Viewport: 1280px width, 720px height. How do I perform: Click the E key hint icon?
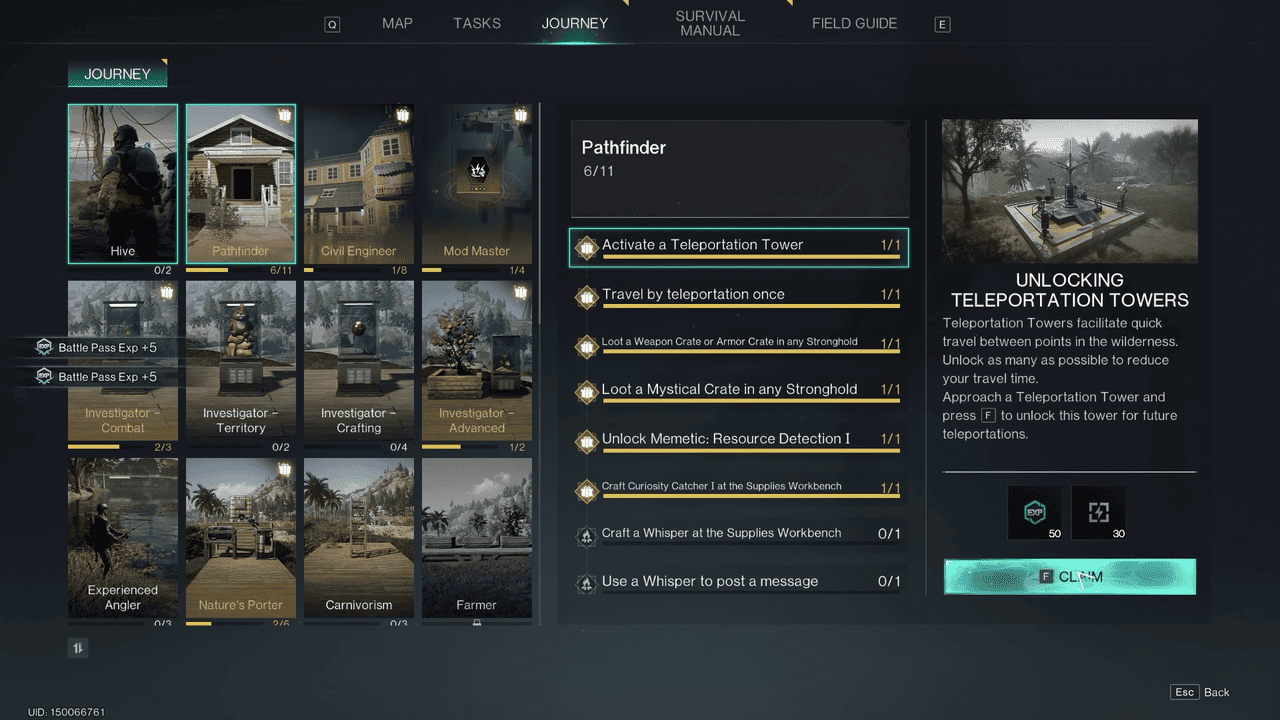(942, 25)
